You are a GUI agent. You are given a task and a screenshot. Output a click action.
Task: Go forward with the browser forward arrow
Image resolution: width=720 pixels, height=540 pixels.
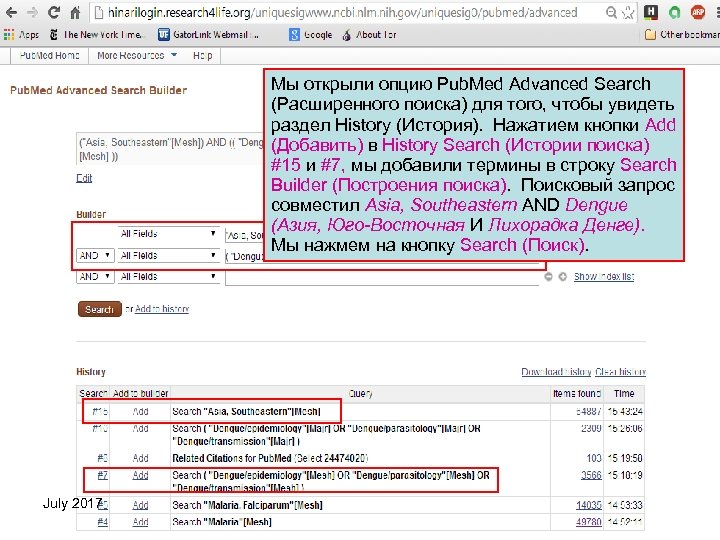click(32, 13)
